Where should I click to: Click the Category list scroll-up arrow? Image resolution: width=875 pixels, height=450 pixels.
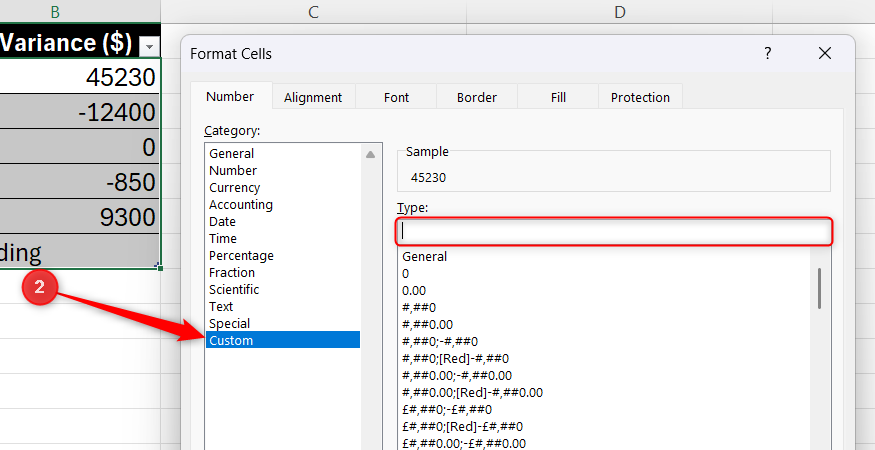click(371, 155)
